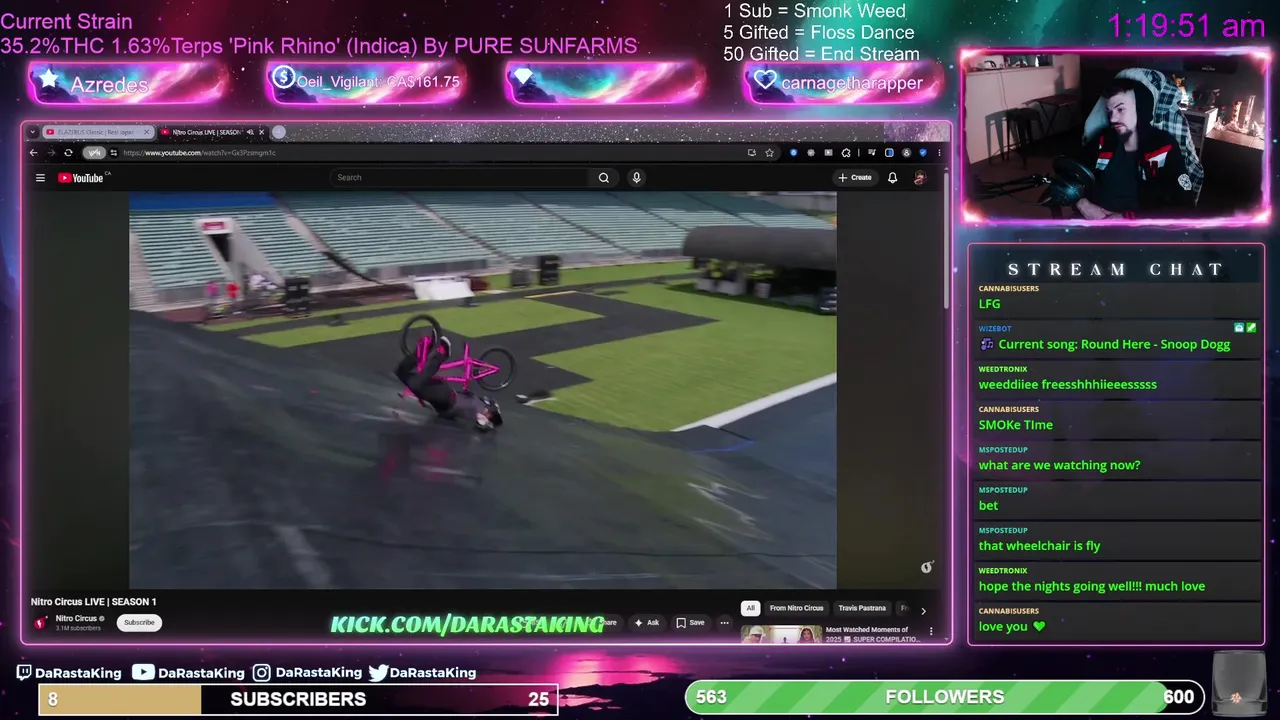Click the streamer webcam feed
This screenshot has height=720, width=1280.
click(1115, 135)
